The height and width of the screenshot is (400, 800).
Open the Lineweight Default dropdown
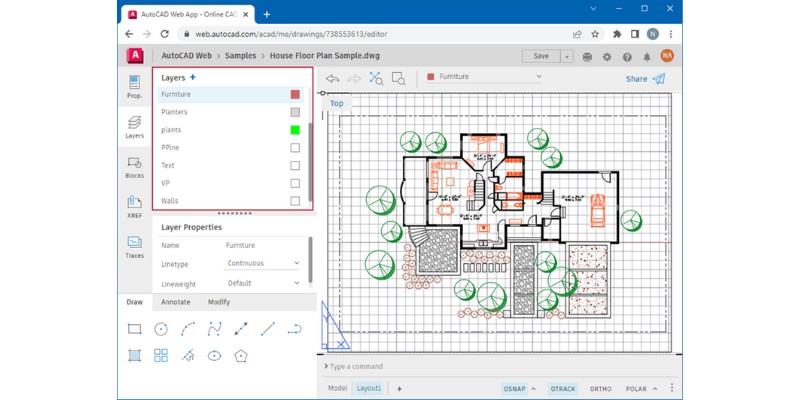[263, 283]
